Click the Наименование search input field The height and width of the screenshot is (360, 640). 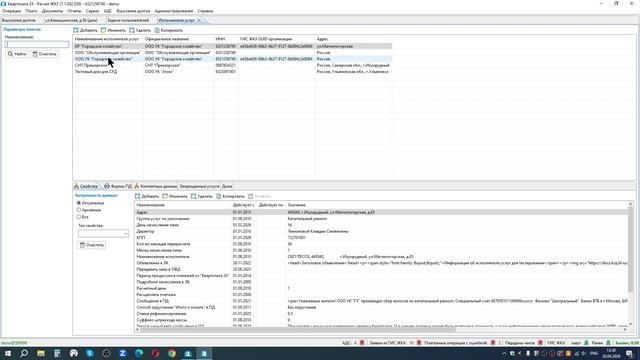(x=37, y=44)
